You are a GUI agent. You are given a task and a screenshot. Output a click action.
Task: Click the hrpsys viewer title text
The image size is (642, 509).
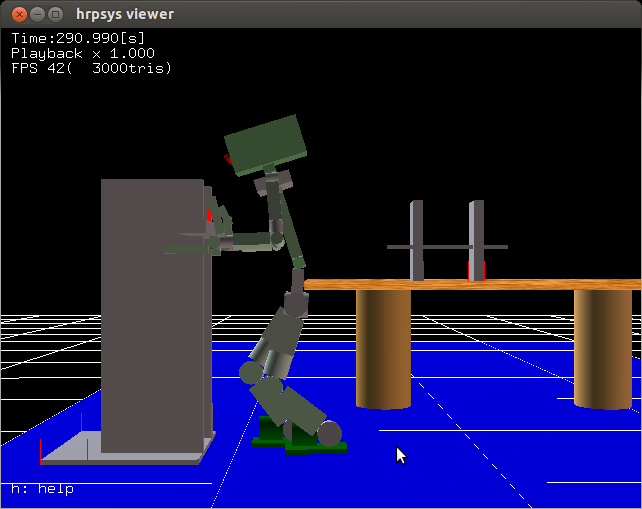tap(125, 14)
